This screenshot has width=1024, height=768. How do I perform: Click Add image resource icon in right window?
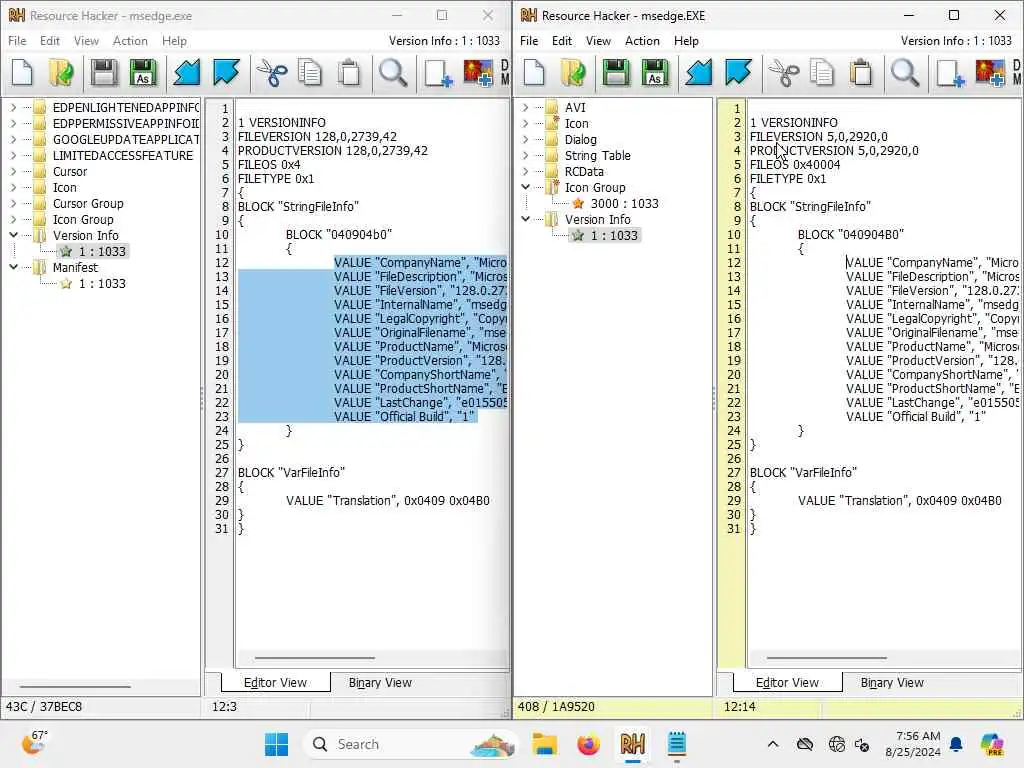click(x=990, y=72)
